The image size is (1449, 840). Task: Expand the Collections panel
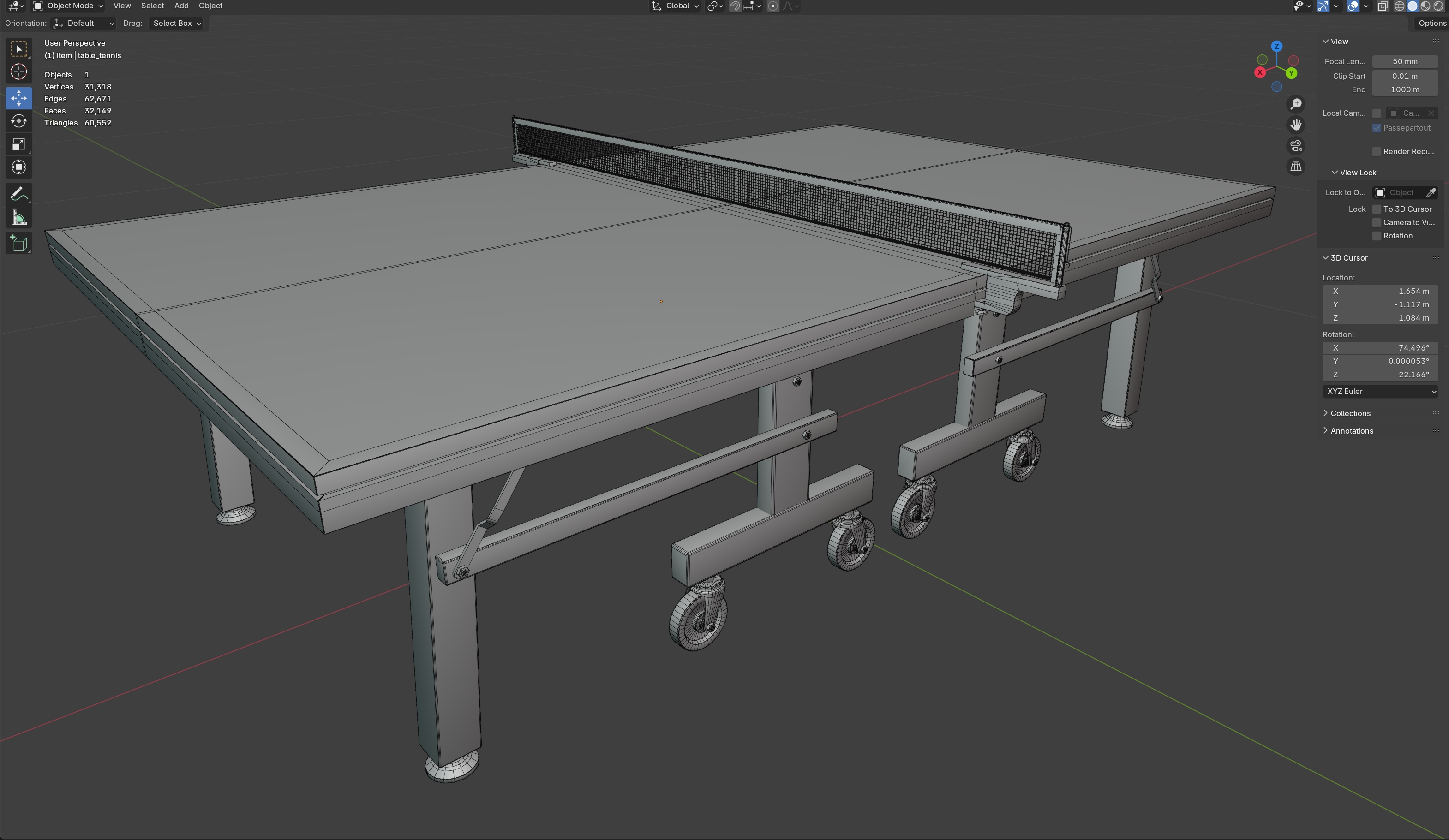point(1349,413)
